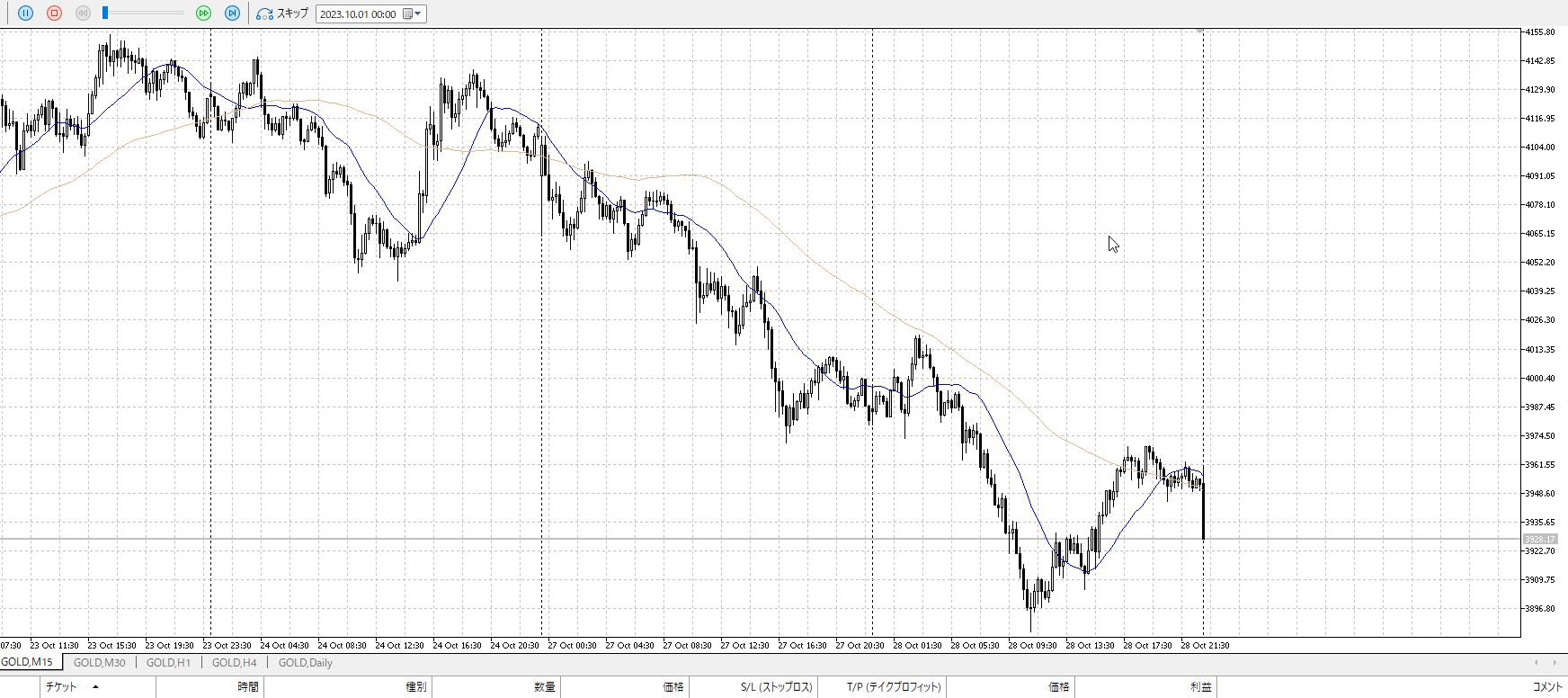
Task: Click the playback speed slider handle
Action: [x=105, y=13]
